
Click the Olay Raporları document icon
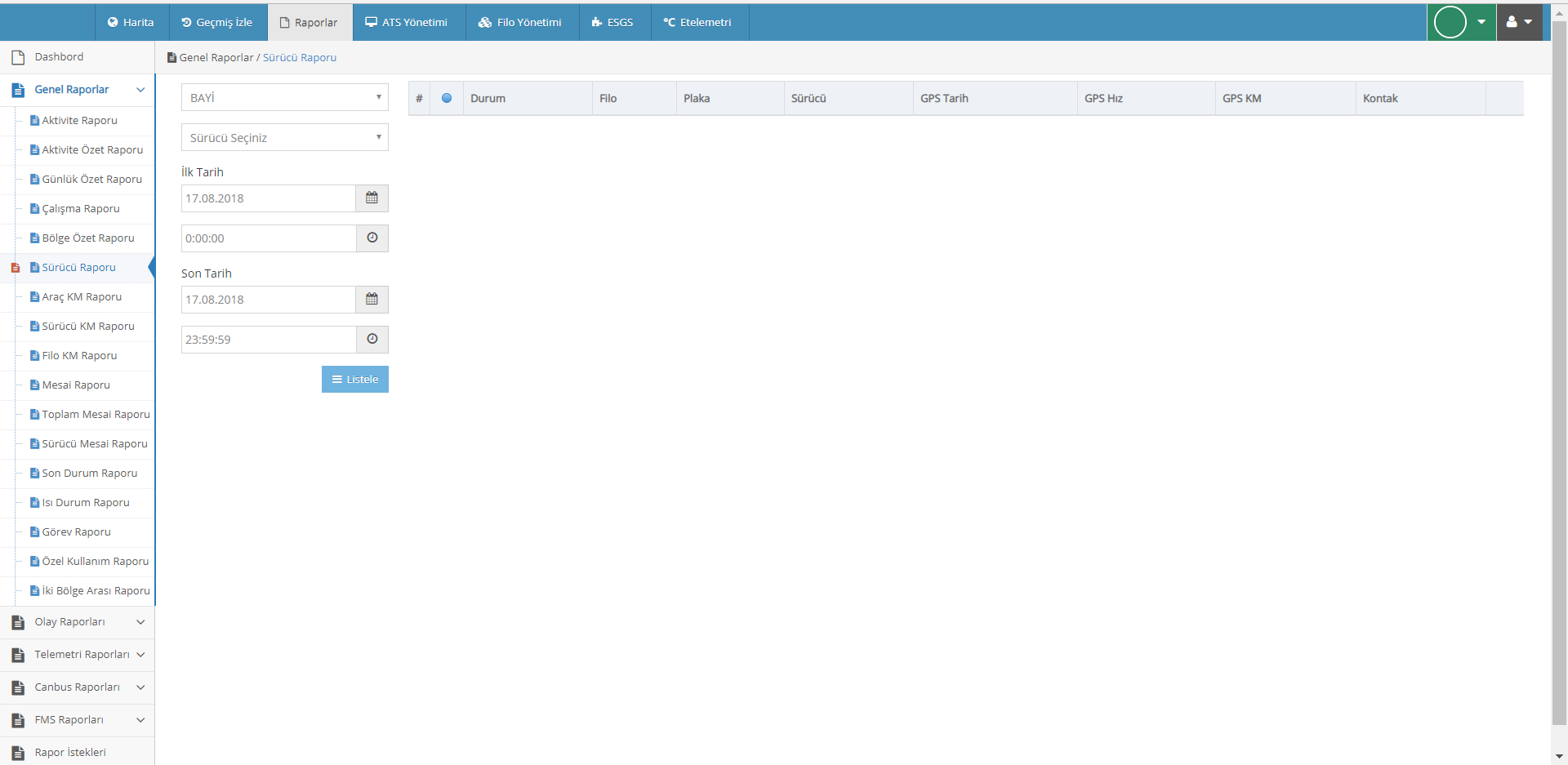(x=18, y=622)
